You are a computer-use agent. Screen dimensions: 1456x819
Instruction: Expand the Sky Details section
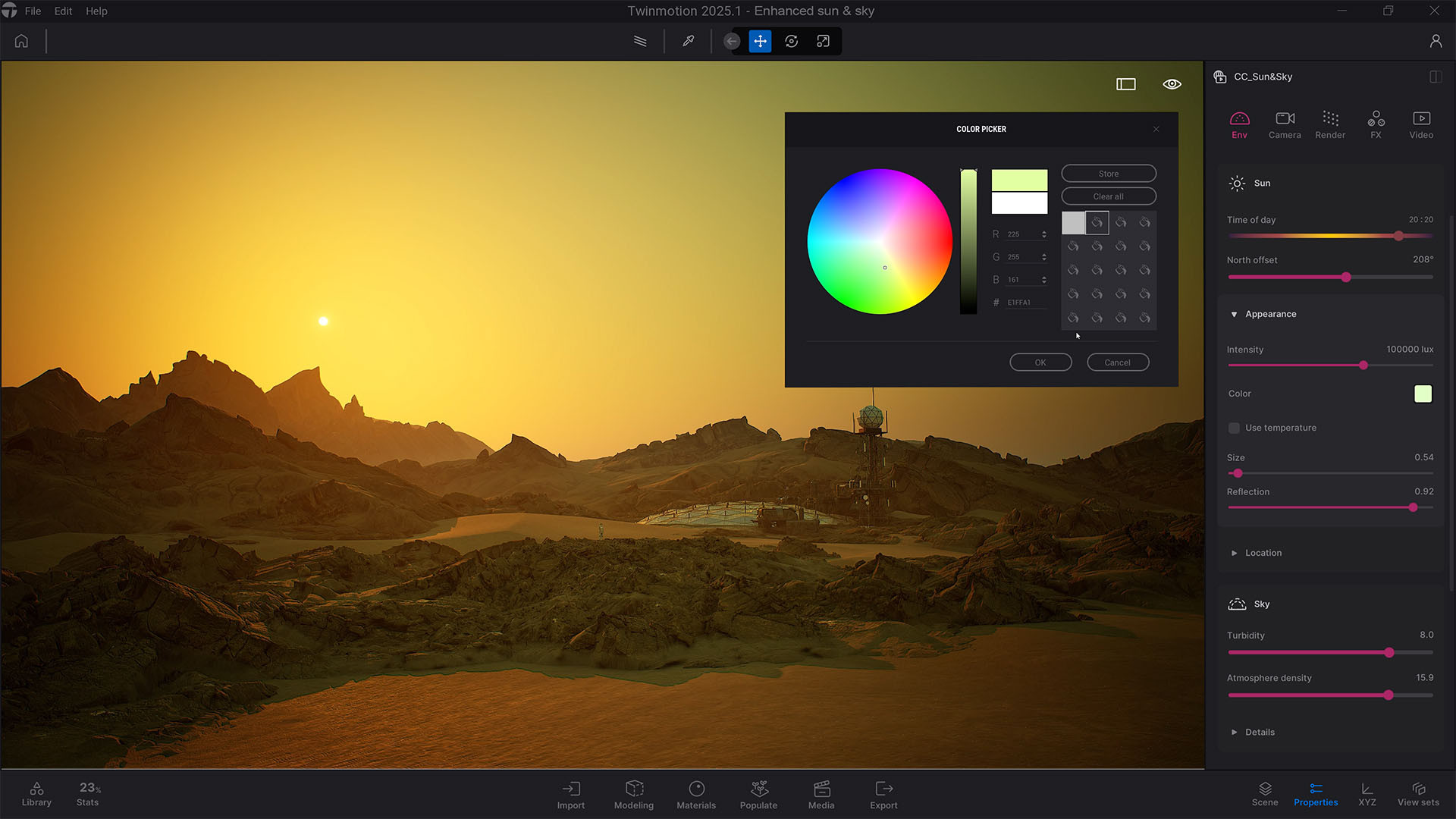coord(1234,732)
